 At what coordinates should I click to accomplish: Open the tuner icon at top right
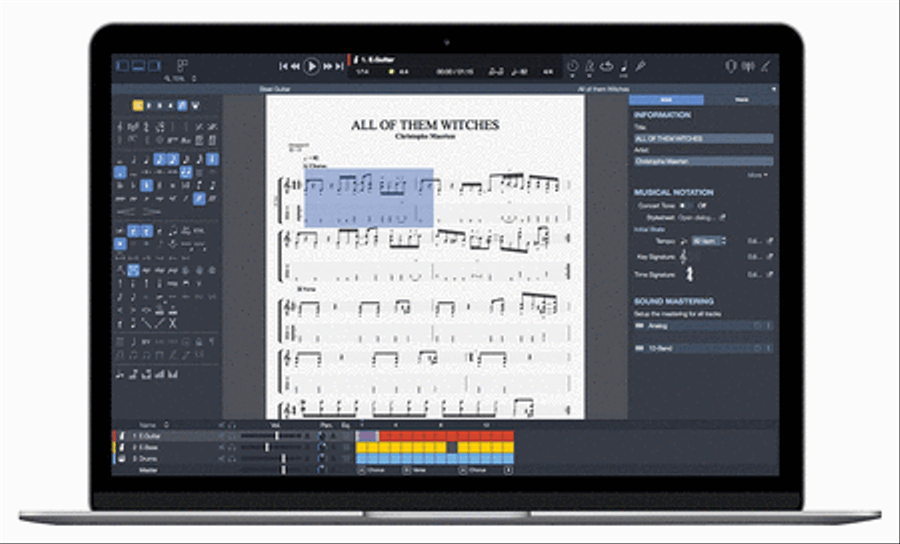click(x=730, y=67)
